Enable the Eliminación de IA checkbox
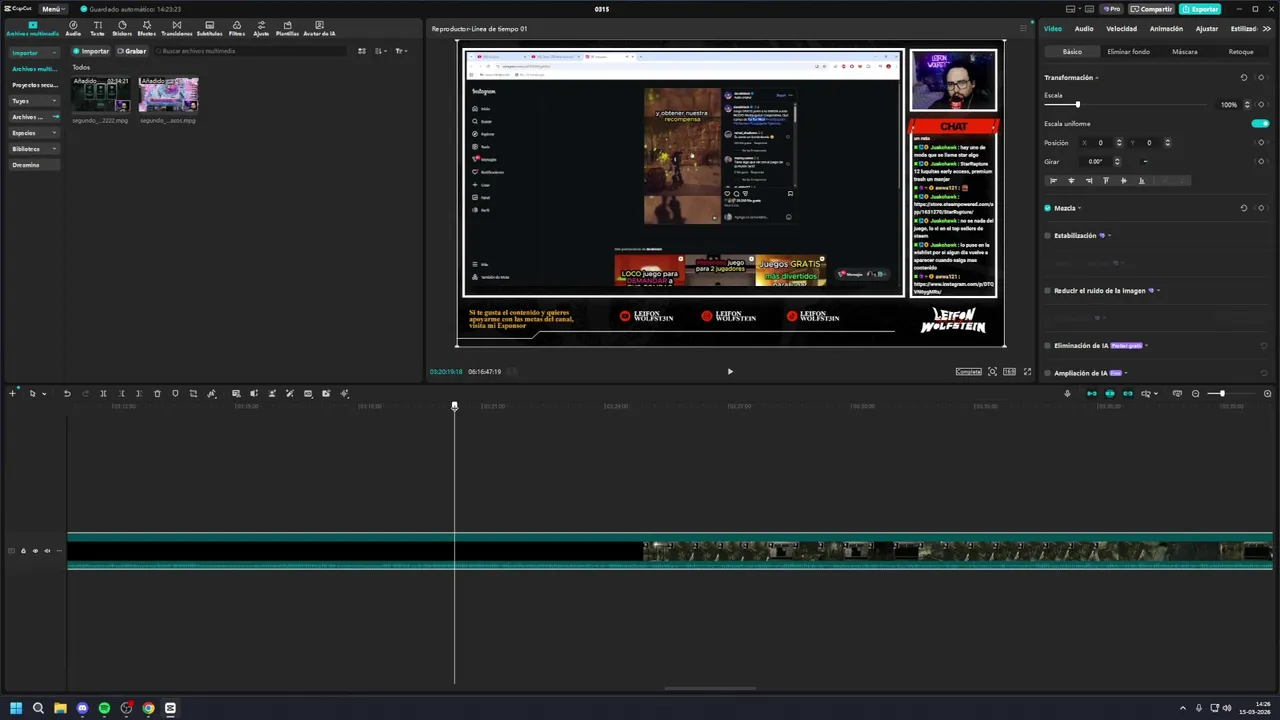1280x720 pixels. pyautogui.click(x=1048, y=346)
